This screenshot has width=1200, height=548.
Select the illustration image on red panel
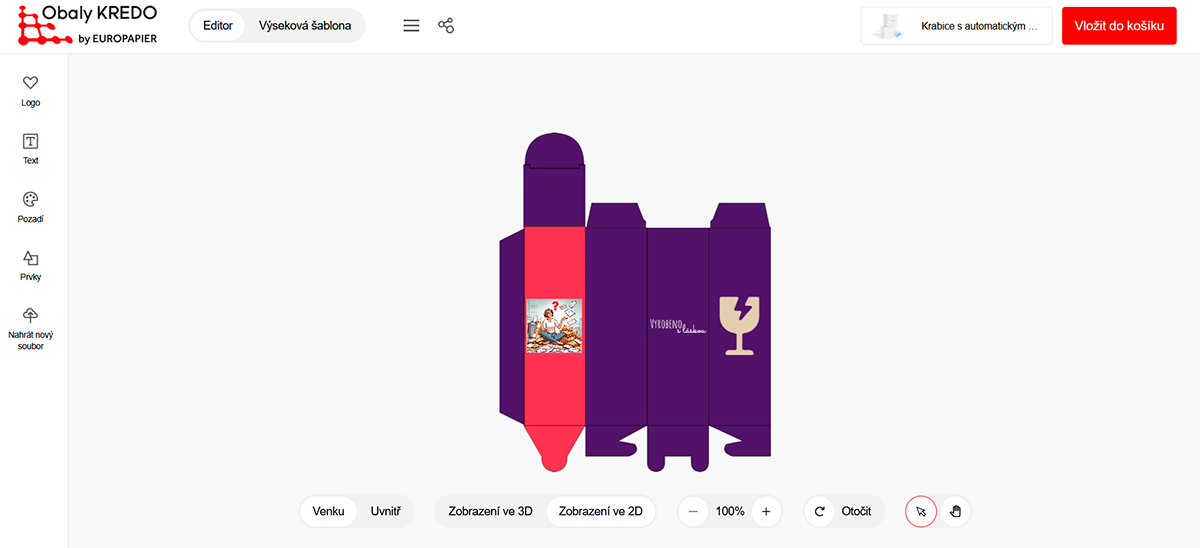coord(555,325)
